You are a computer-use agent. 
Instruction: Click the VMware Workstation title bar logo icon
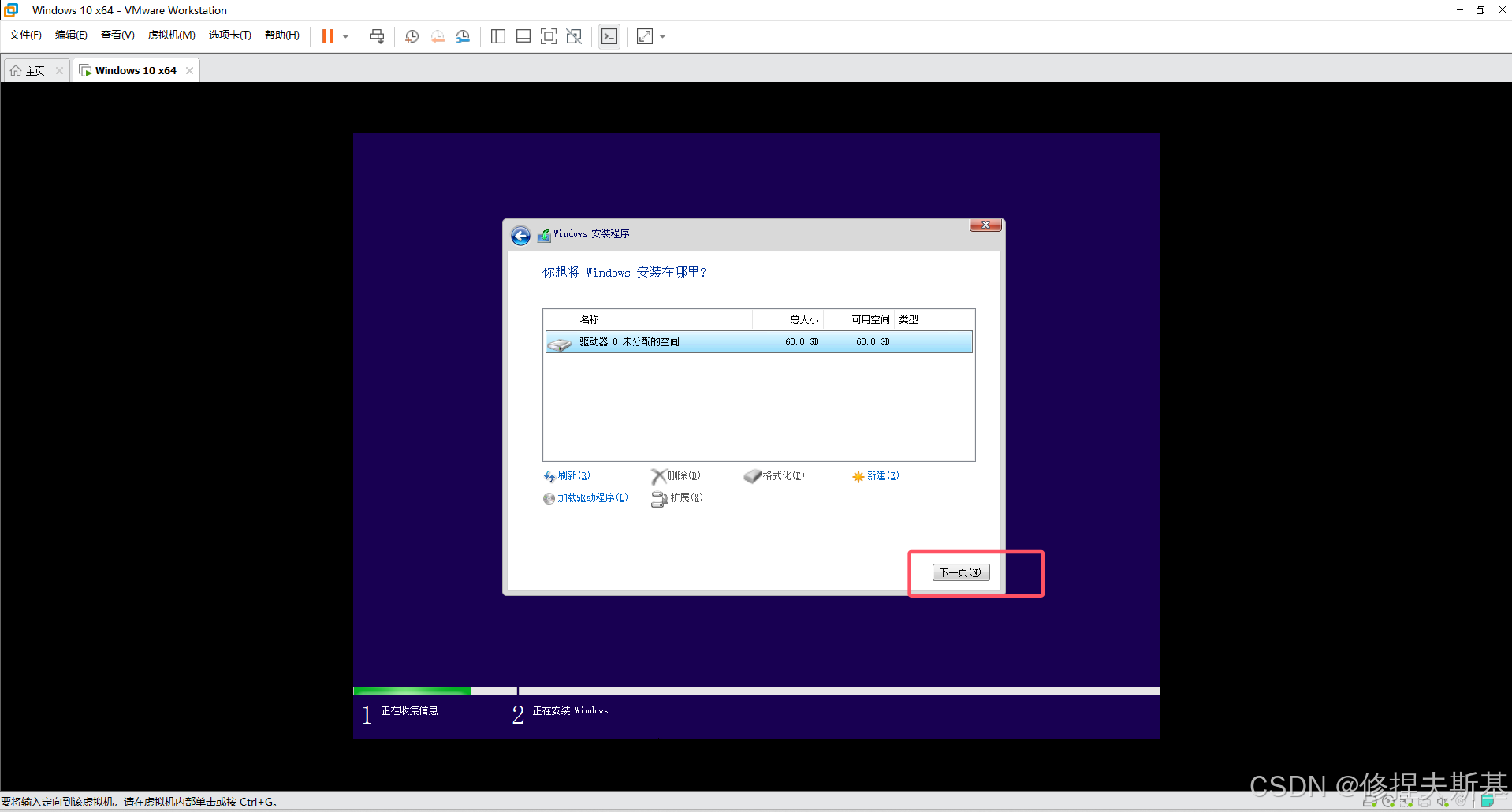tap(11, 10)
